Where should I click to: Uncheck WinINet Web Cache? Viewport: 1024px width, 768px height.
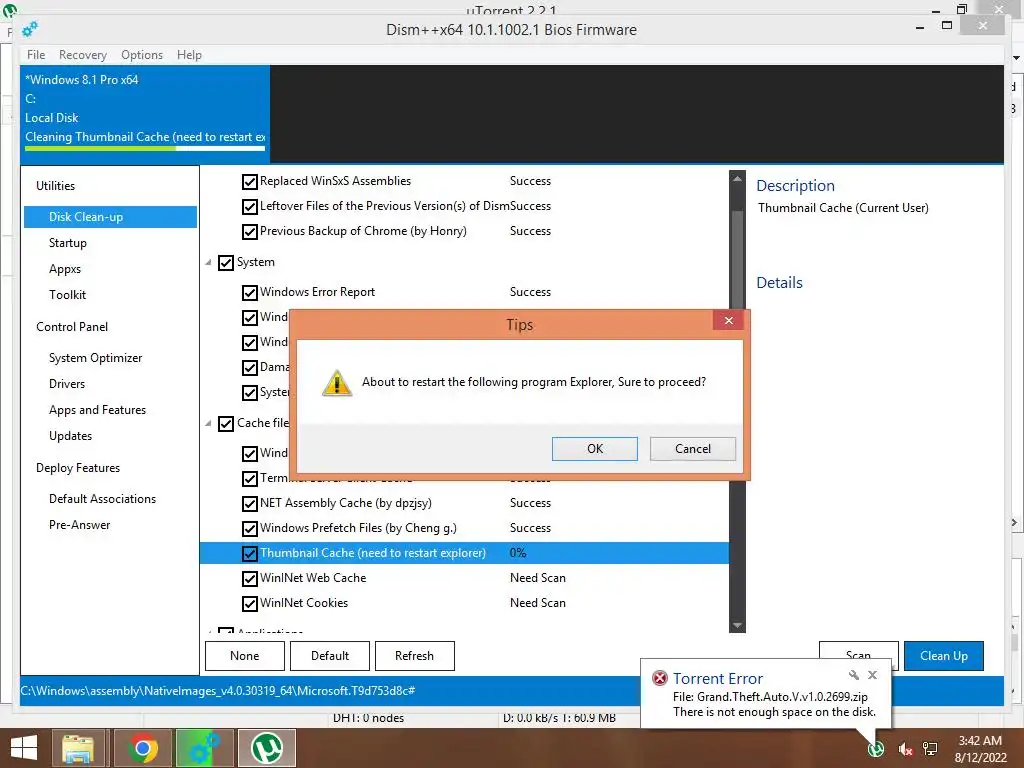point(249,579)
